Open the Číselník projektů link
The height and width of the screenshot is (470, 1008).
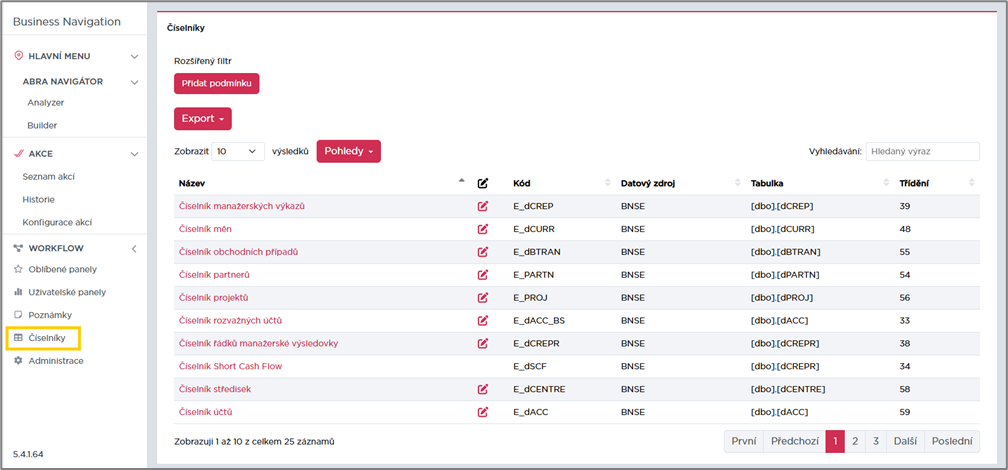click(x=213, y=298)
